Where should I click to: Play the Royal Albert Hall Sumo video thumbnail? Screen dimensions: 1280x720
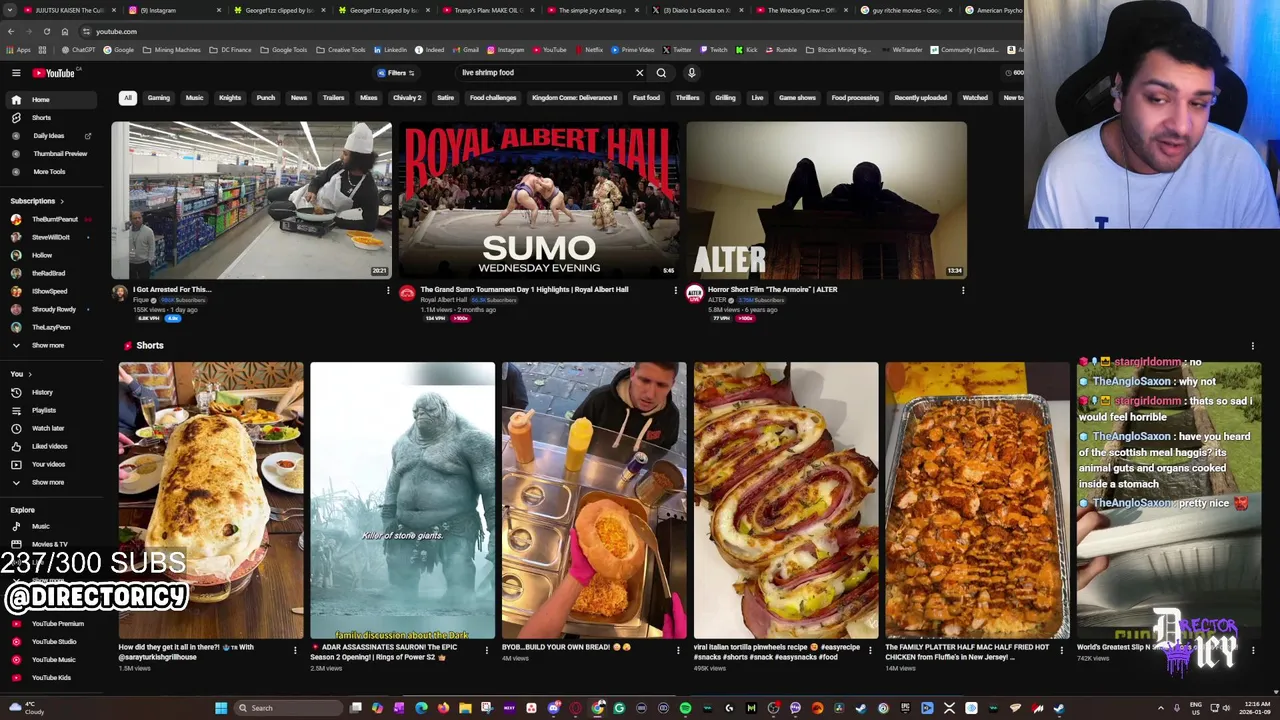tap(539, 200)
